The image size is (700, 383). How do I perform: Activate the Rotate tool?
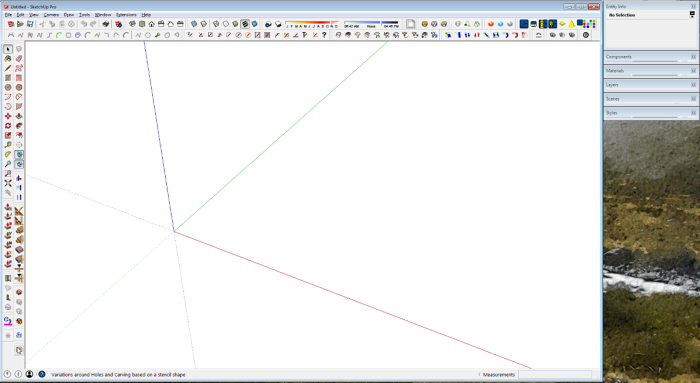(8, 126)
